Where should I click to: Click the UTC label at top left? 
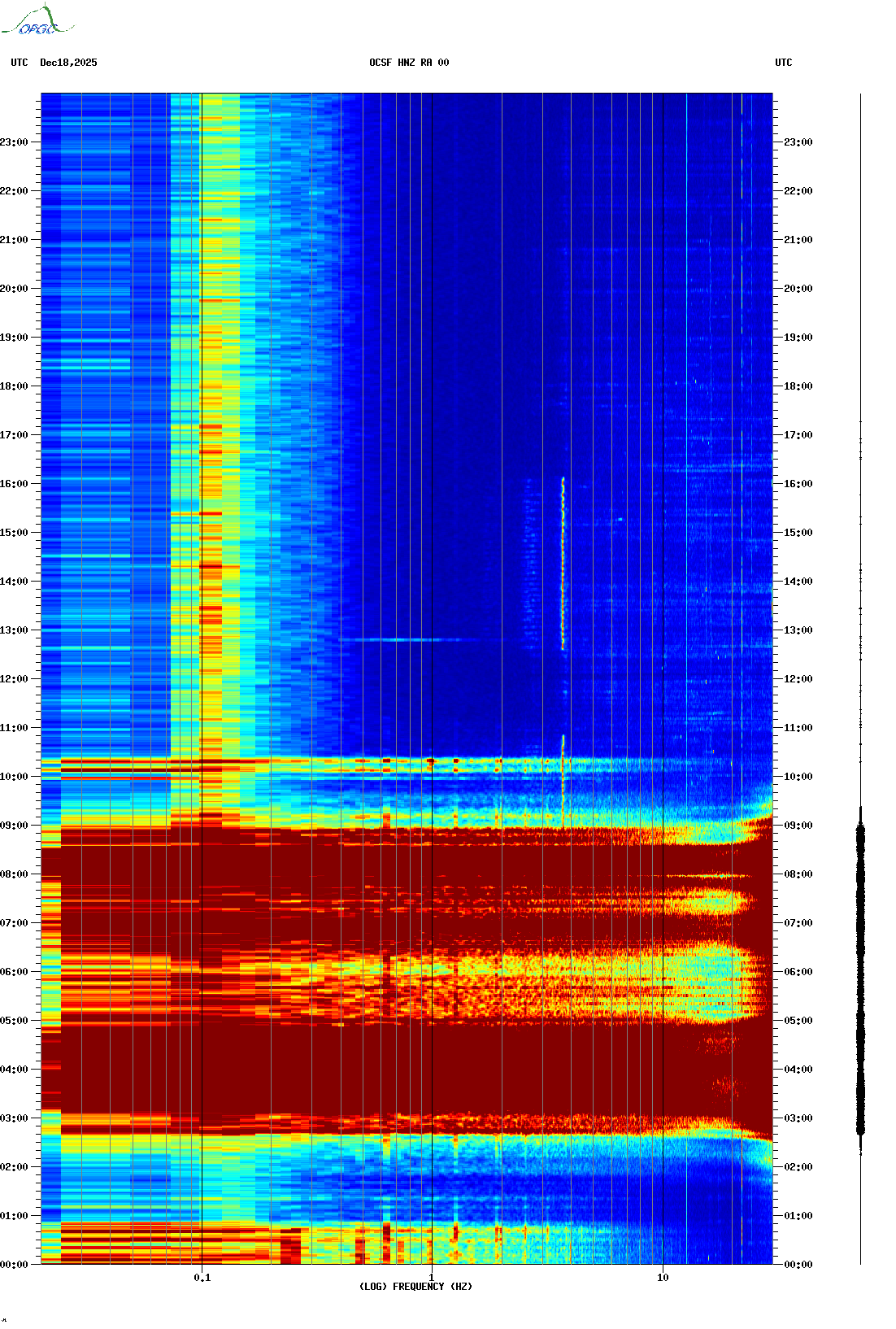point(20,63)
